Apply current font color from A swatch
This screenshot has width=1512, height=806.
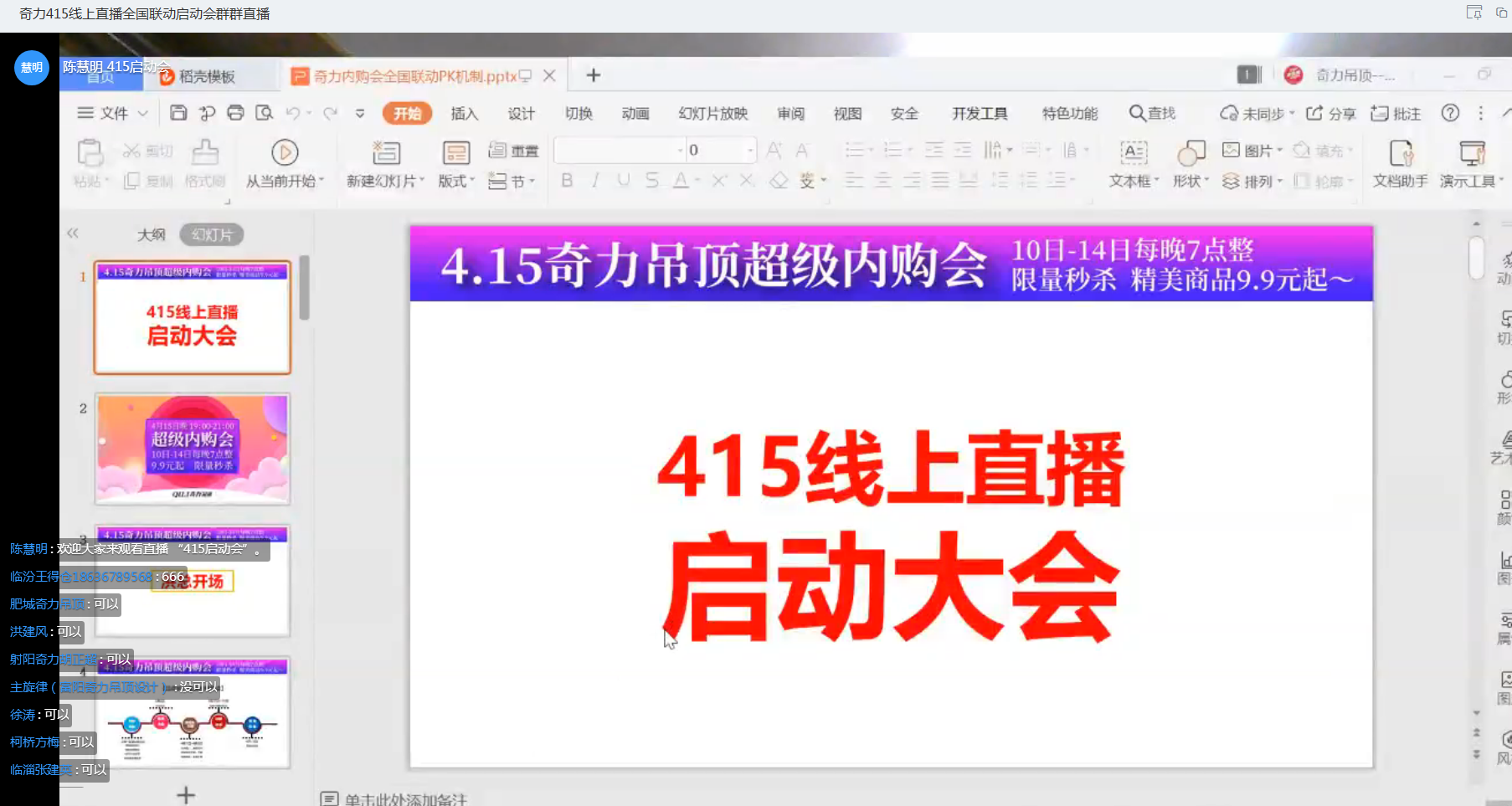point(681,180)
